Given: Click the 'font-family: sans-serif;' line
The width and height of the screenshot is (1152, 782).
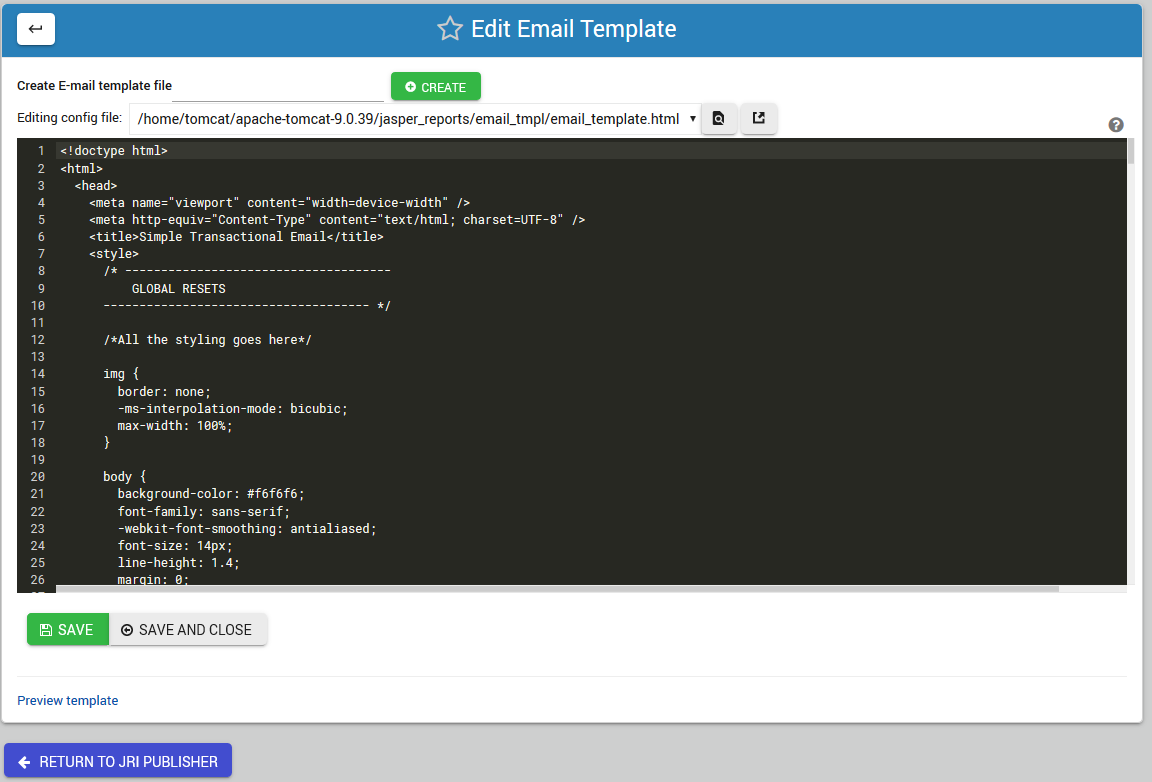Looking at the screenshot, I should 204,512.
